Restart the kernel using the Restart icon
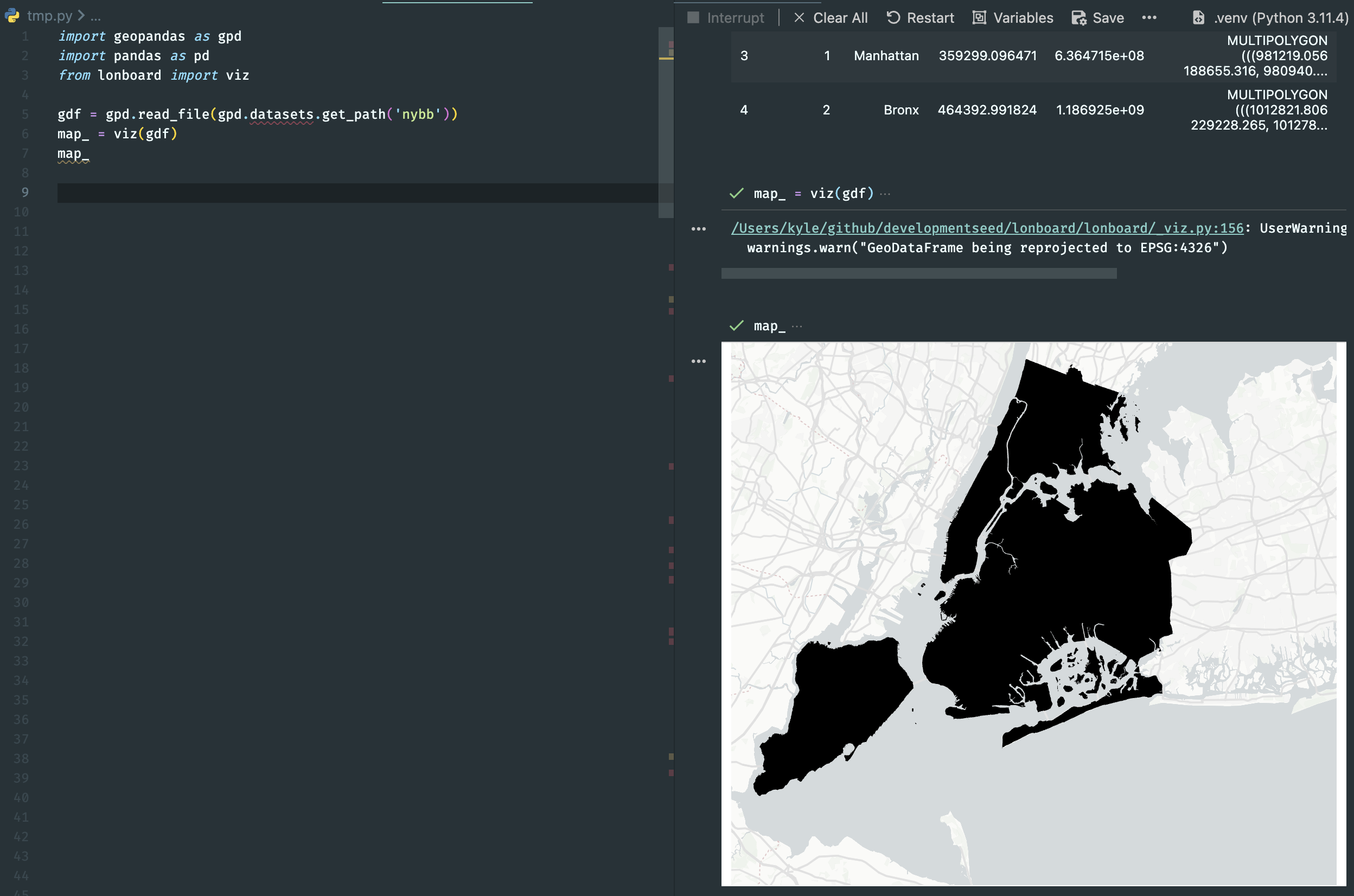The image size is (1354, 896). (x=893, y=17)
